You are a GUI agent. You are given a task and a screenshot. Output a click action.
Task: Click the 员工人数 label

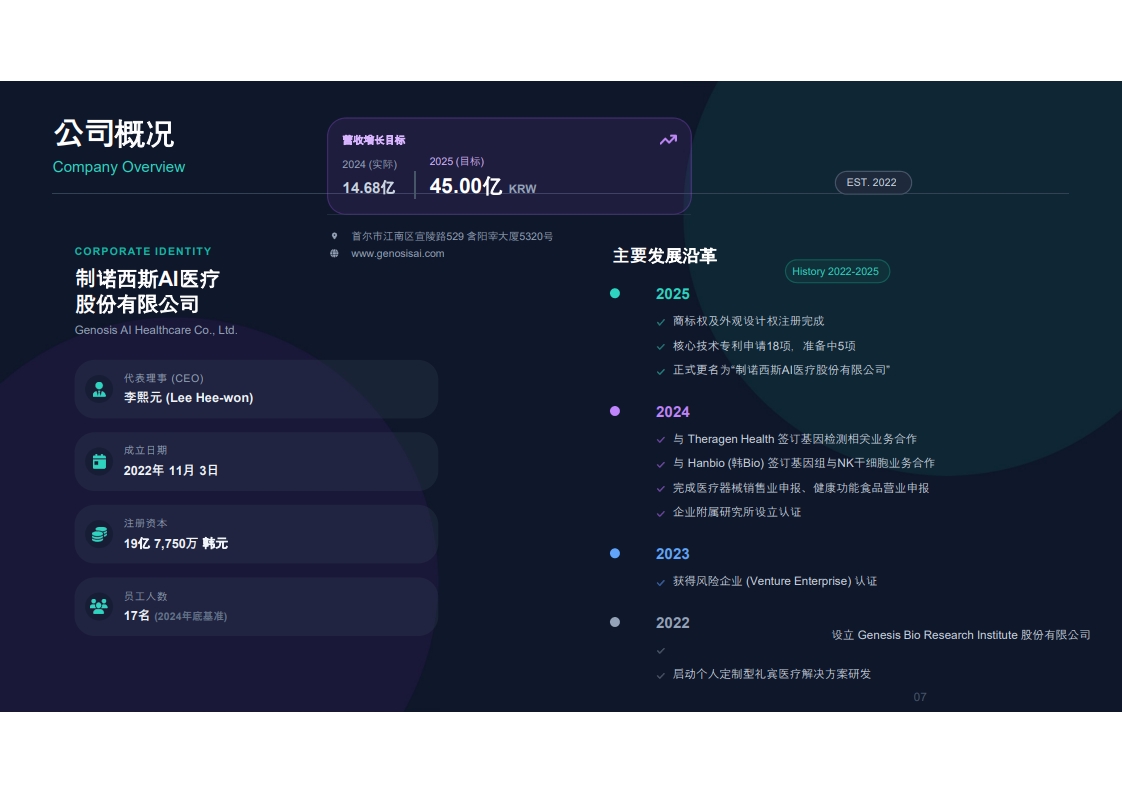(x=145, y=596)
